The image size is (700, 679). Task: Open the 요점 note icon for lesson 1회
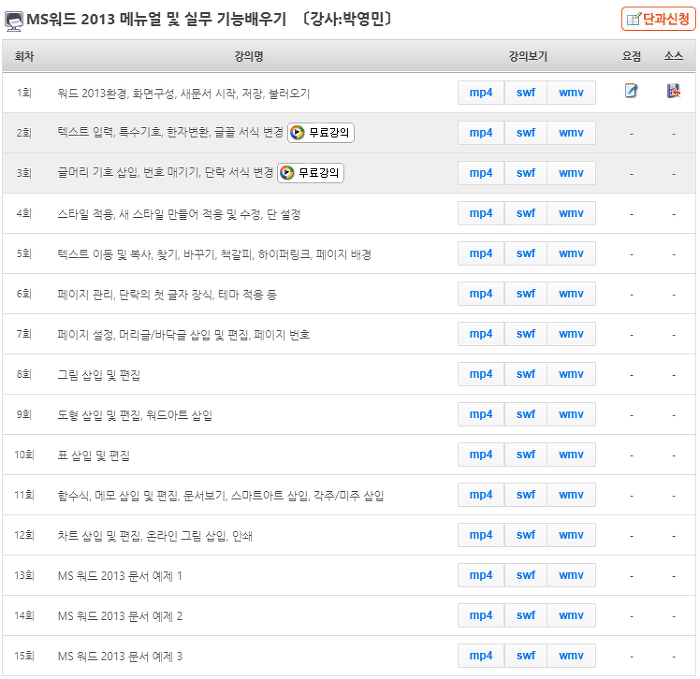(631, 91)
